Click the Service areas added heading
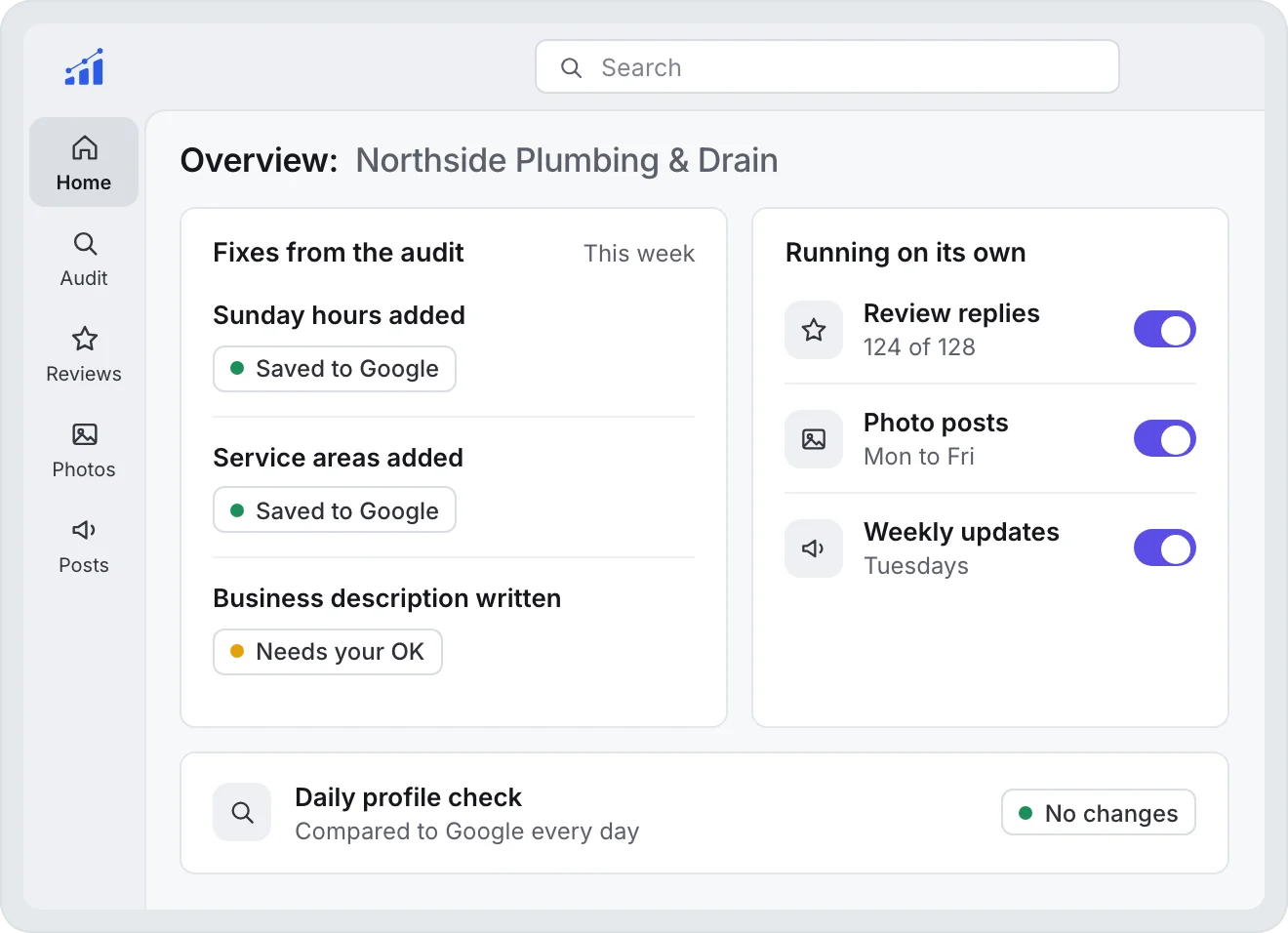This screenshot has width=1288, height=933. coord(339,458)
